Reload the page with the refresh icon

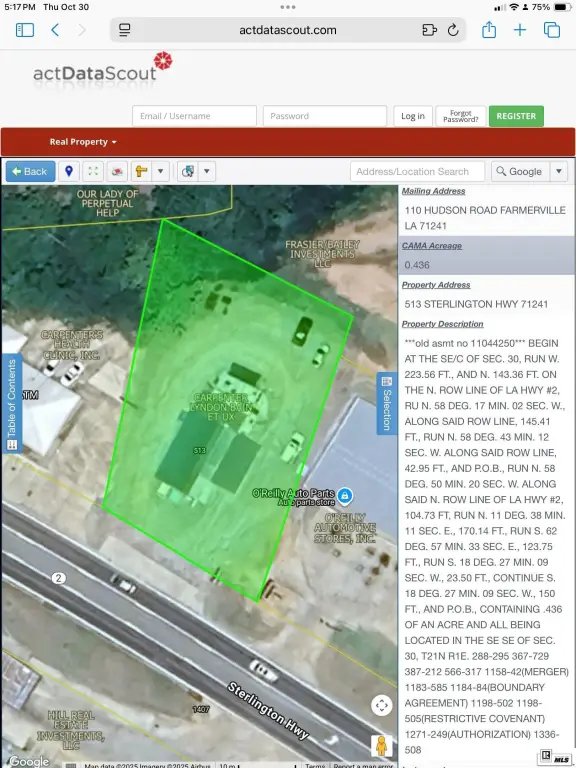click(453, 30)
